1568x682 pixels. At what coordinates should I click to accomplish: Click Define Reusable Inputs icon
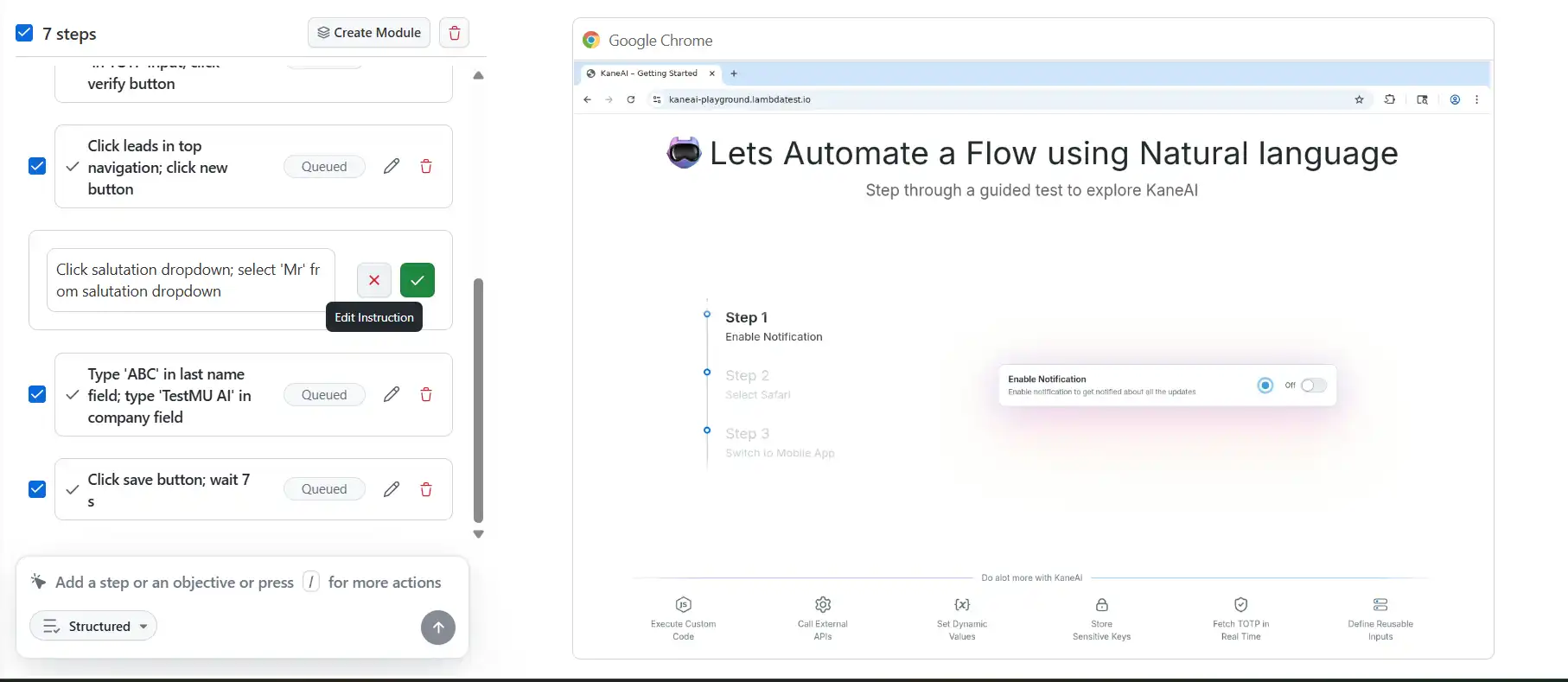pyautogui.click(x=1380, y=604)
